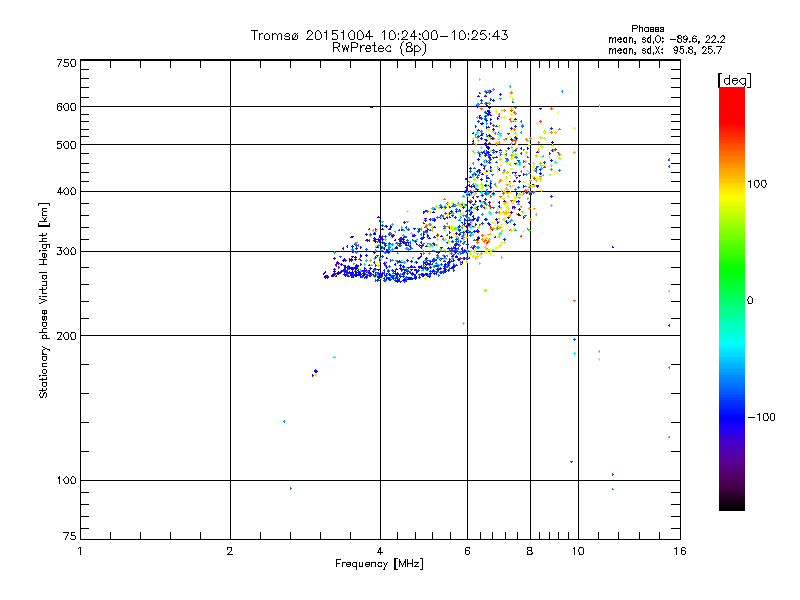Click the "[deg]" colorbar label
The height and width of the screenshot is (600, 800).
[x=734, y=80]
